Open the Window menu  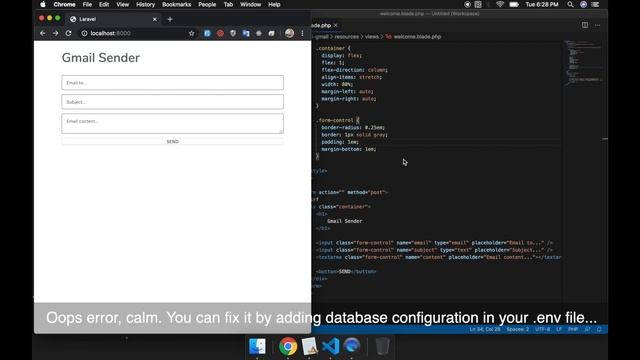(x=250, y=4)
